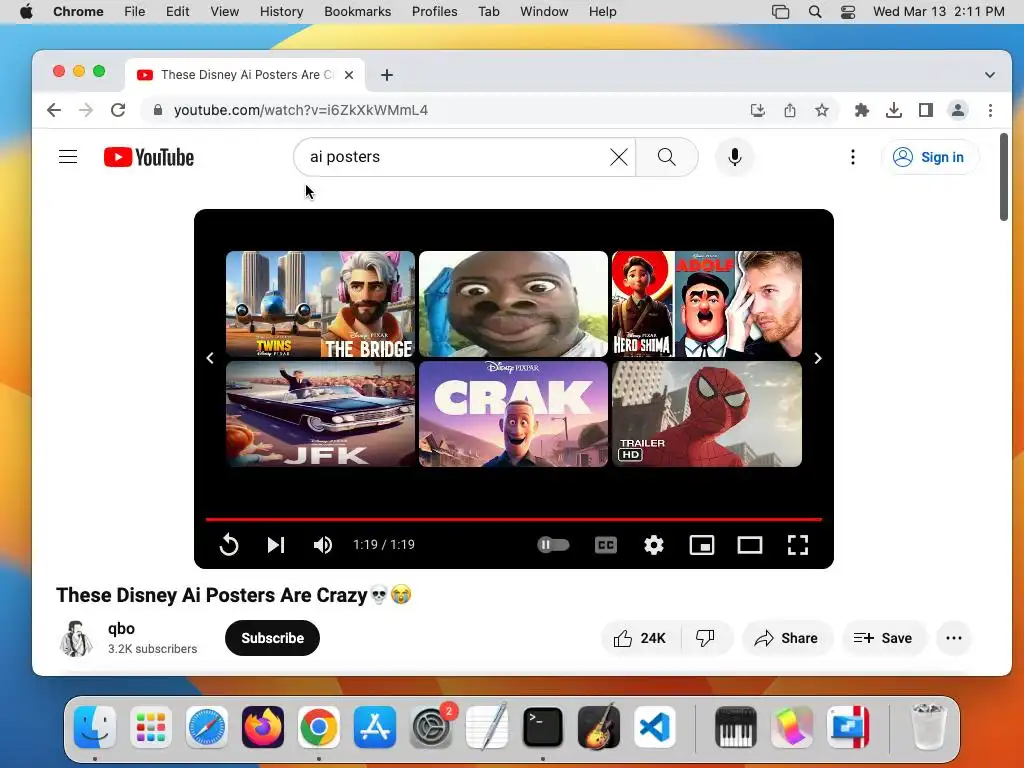Open Terminal from the Dock

[543, 727]
